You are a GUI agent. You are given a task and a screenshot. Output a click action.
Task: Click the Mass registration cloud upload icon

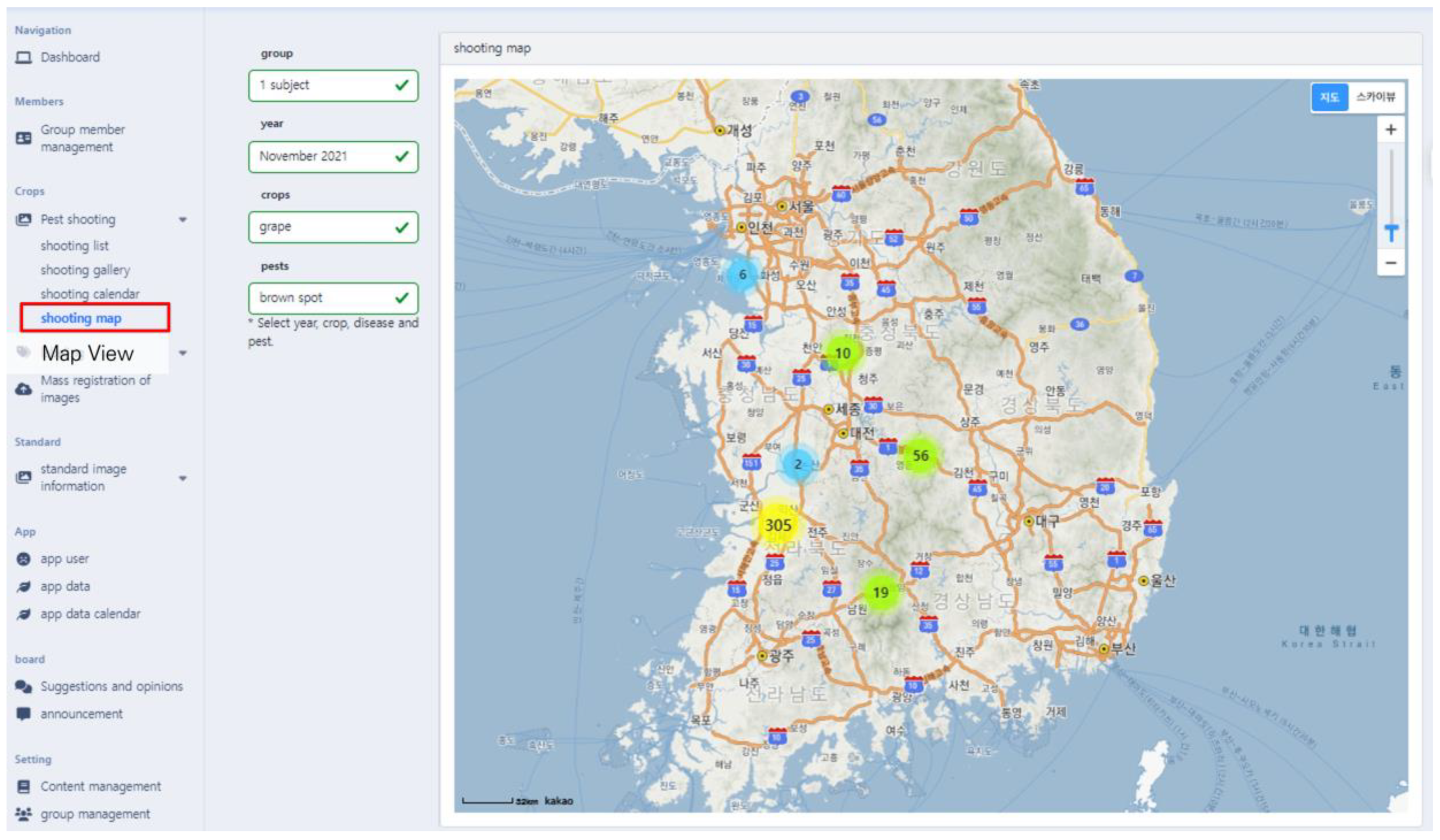[23, 389]
